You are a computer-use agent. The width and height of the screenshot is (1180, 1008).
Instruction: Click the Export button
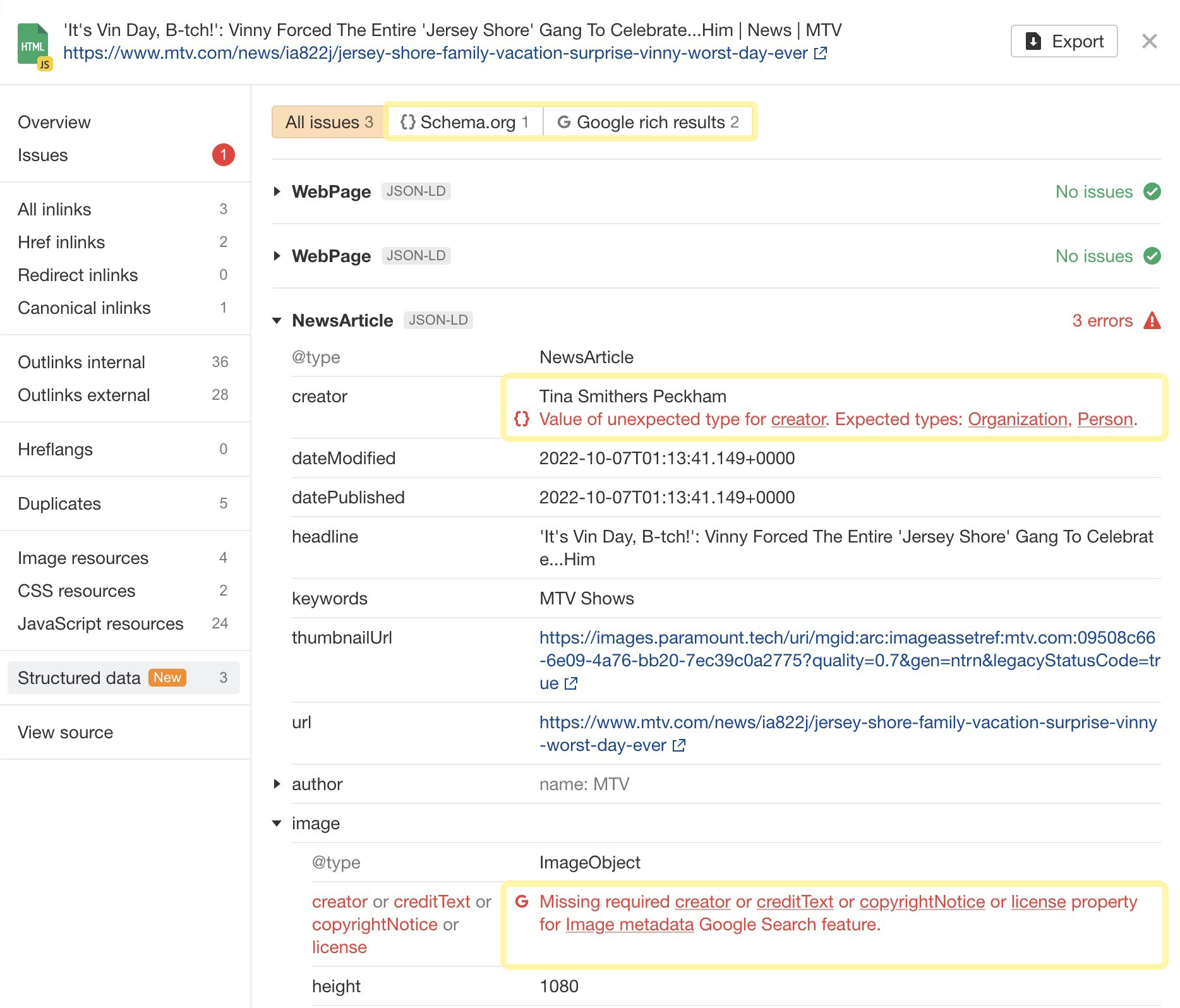pyautogui.click(x=1063, y=41)
